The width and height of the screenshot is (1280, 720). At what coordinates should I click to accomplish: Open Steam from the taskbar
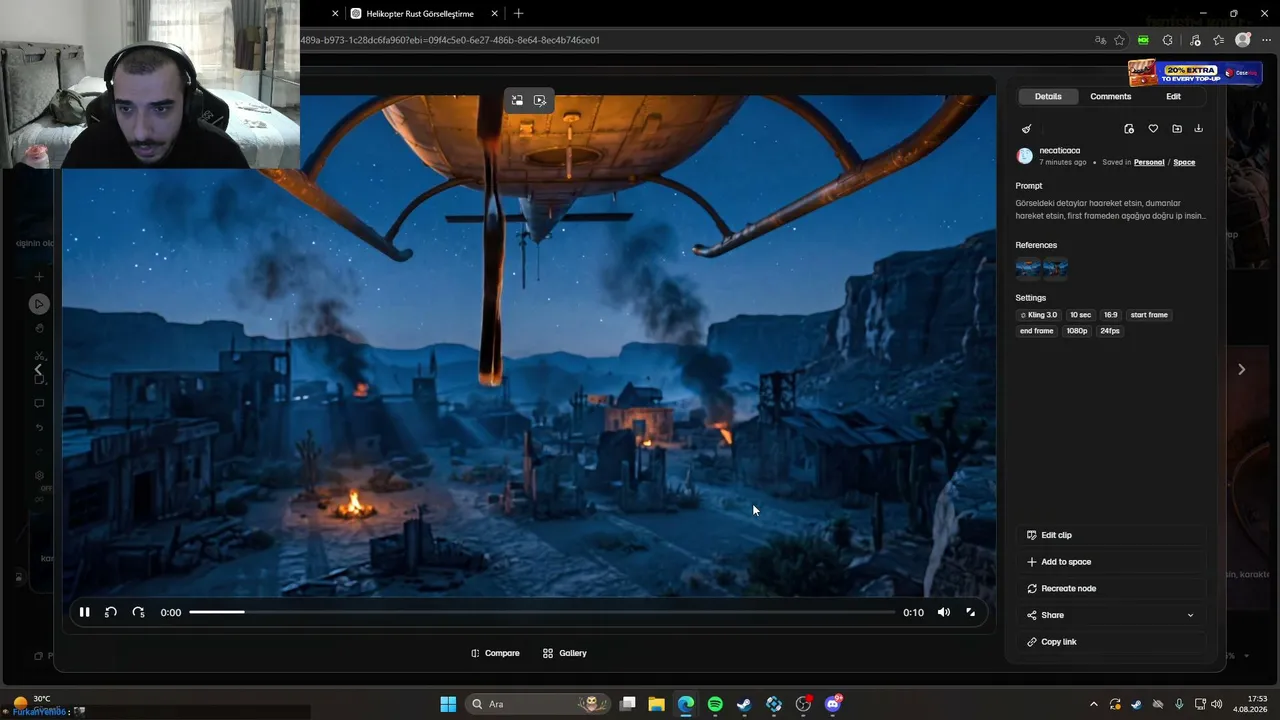(744, 704)
